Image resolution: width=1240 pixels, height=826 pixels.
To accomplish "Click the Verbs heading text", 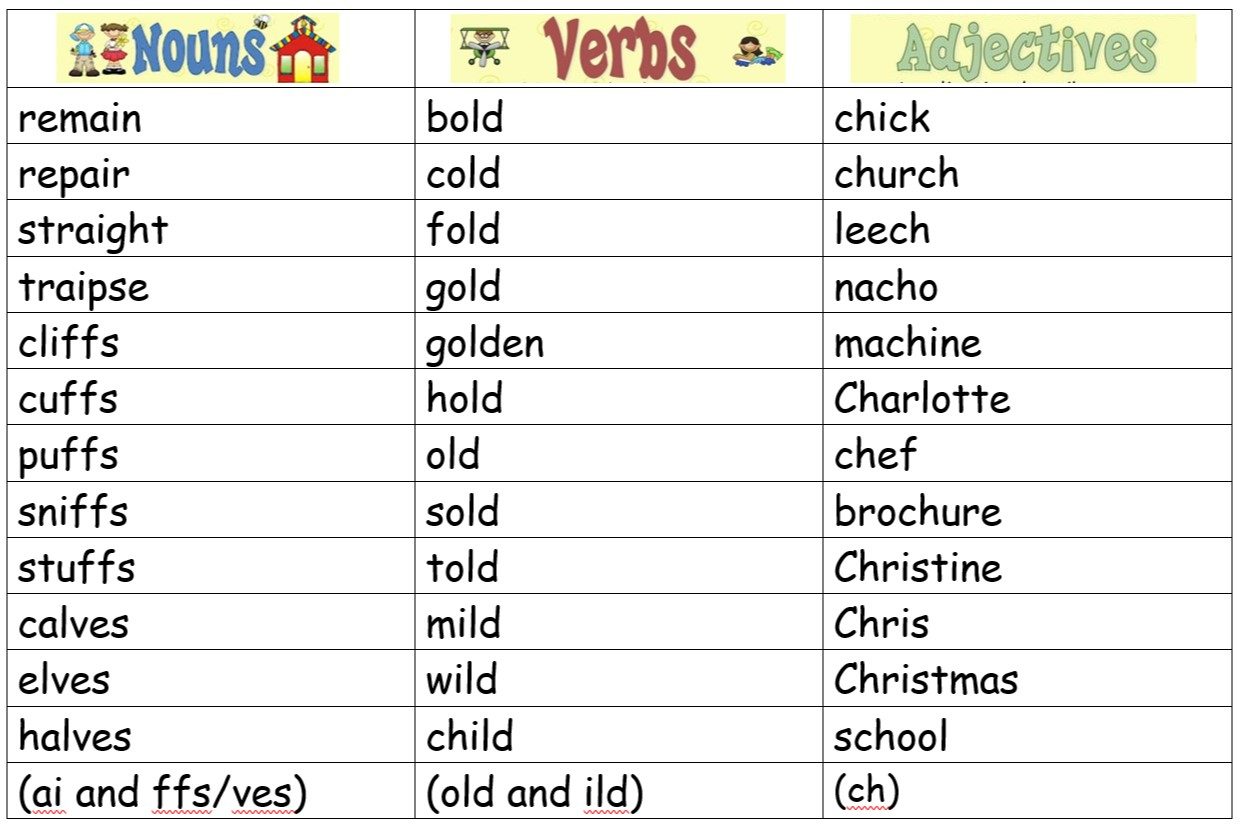I will pyautogui.click(x=620, y=50).
